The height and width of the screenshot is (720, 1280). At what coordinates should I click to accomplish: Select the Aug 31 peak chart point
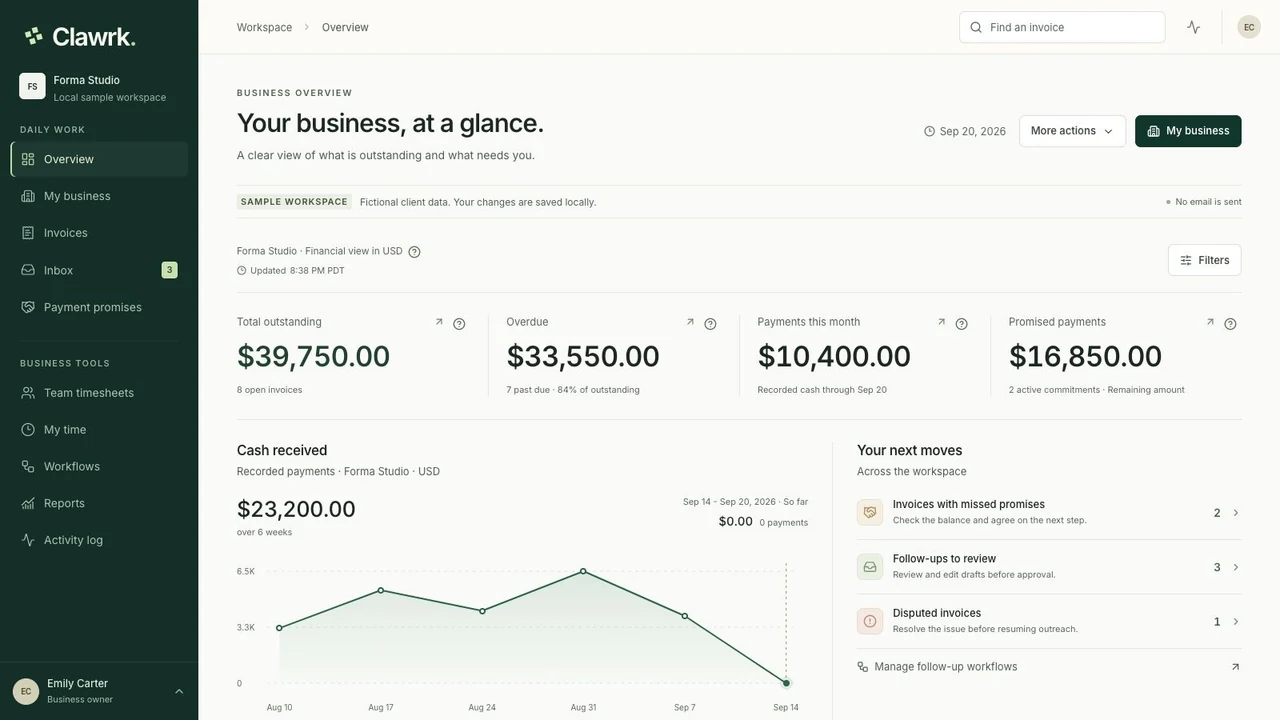coord(583,571)
